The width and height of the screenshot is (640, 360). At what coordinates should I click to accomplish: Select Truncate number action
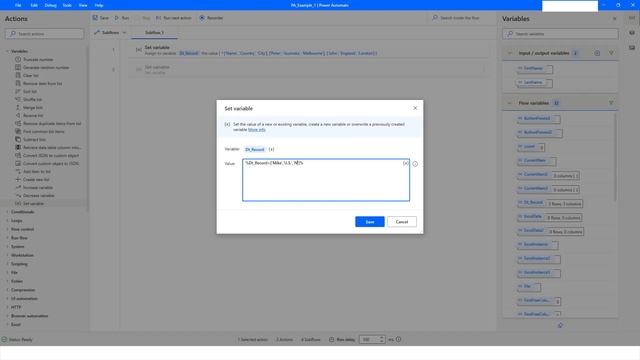click(38, 60)
